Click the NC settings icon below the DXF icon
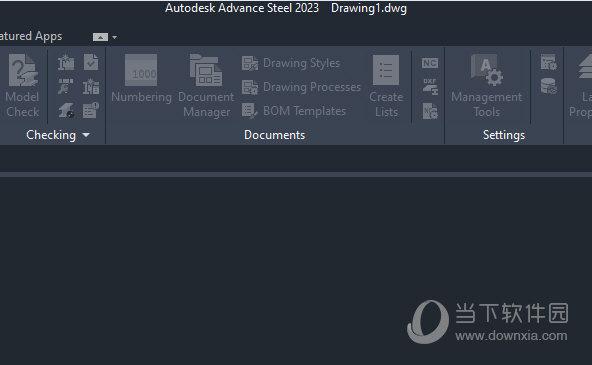 [430, 111]
